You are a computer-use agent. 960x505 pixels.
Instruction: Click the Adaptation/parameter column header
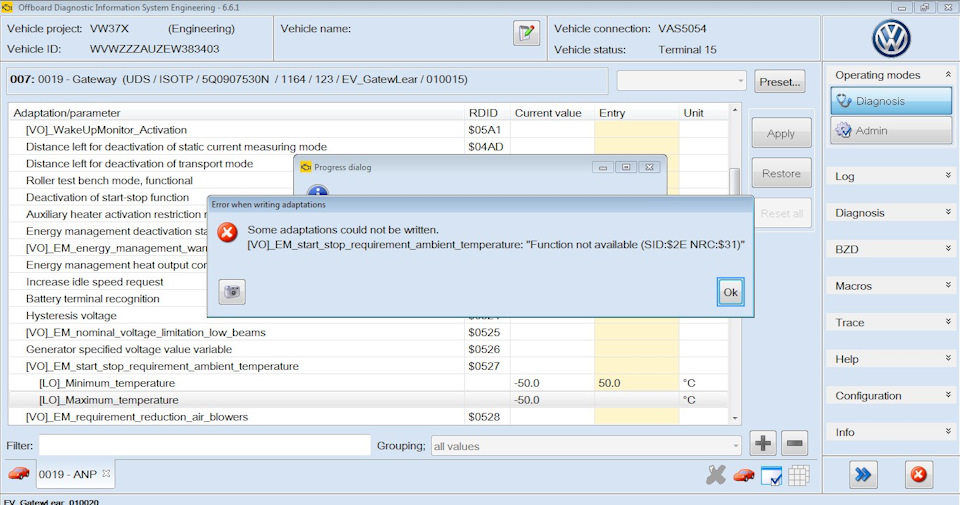click(x=236, y=113)
